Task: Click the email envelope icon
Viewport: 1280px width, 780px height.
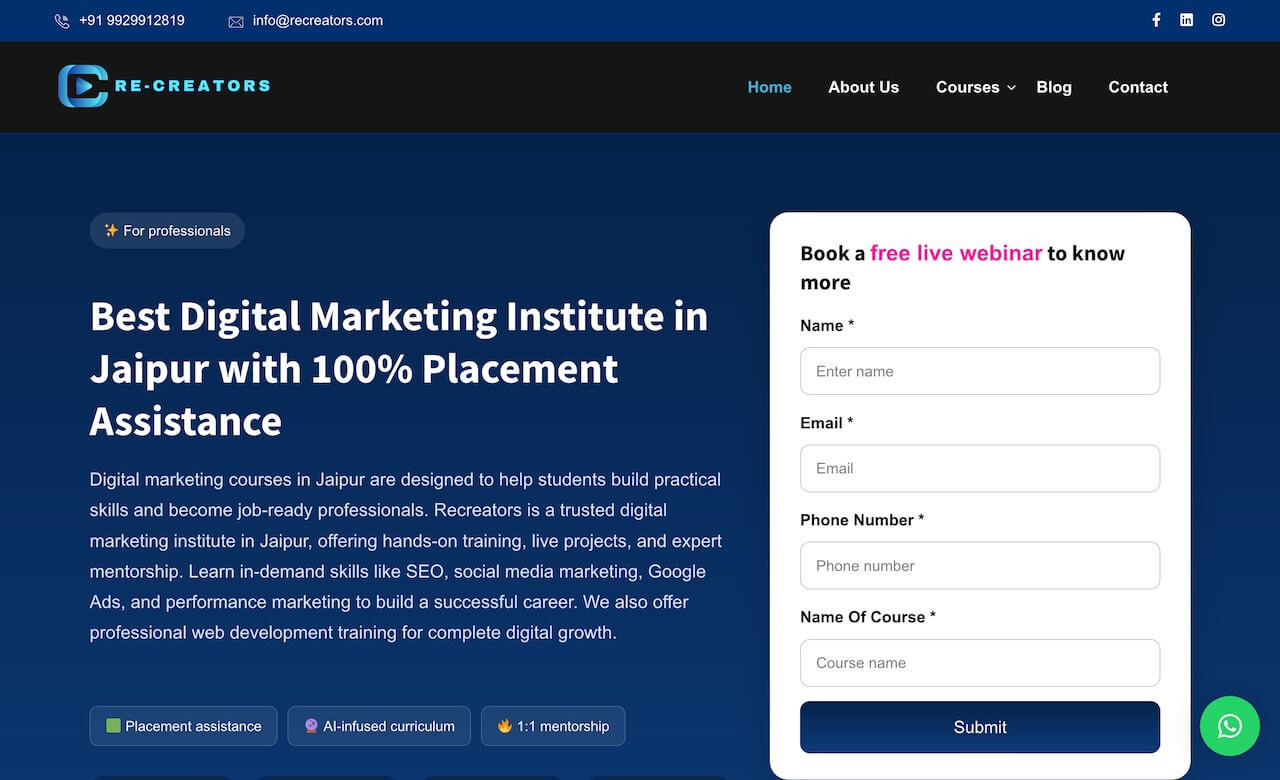Action: (236, 21)
